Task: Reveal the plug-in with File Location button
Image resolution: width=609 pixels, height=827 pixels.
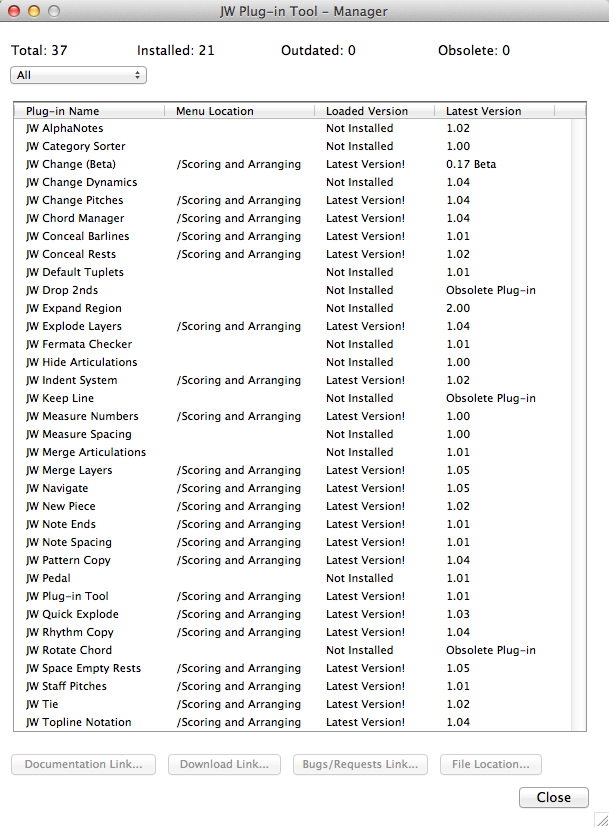Action: tap(491, 764)
